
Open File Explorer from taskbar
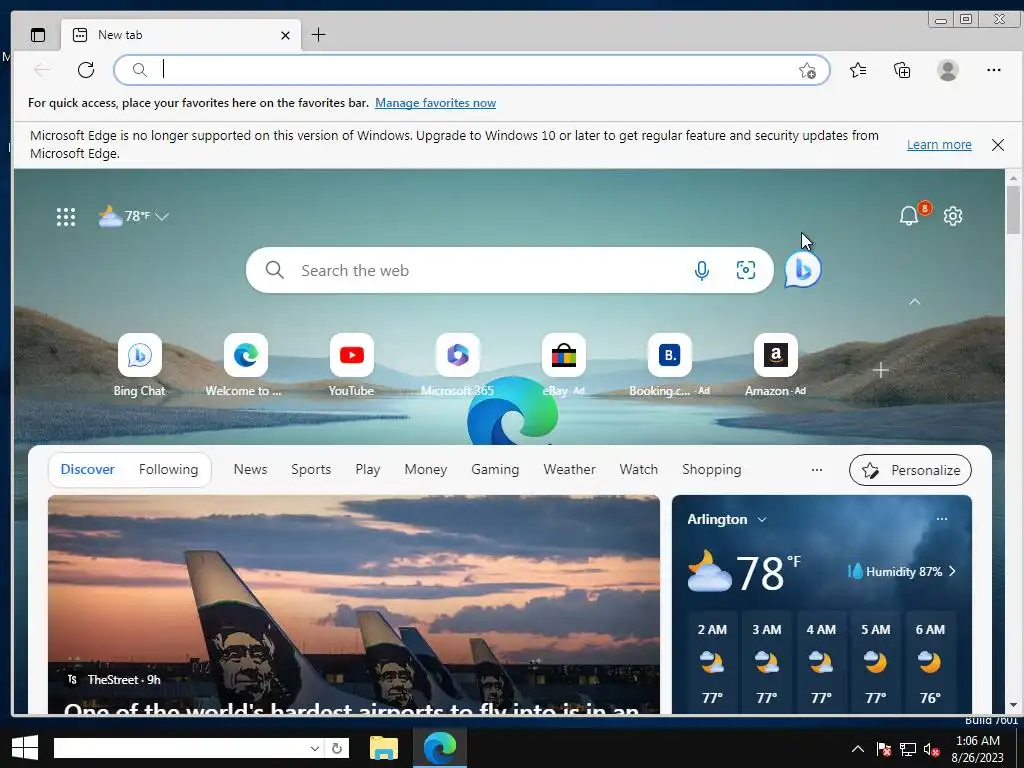(x=384, y=748)
